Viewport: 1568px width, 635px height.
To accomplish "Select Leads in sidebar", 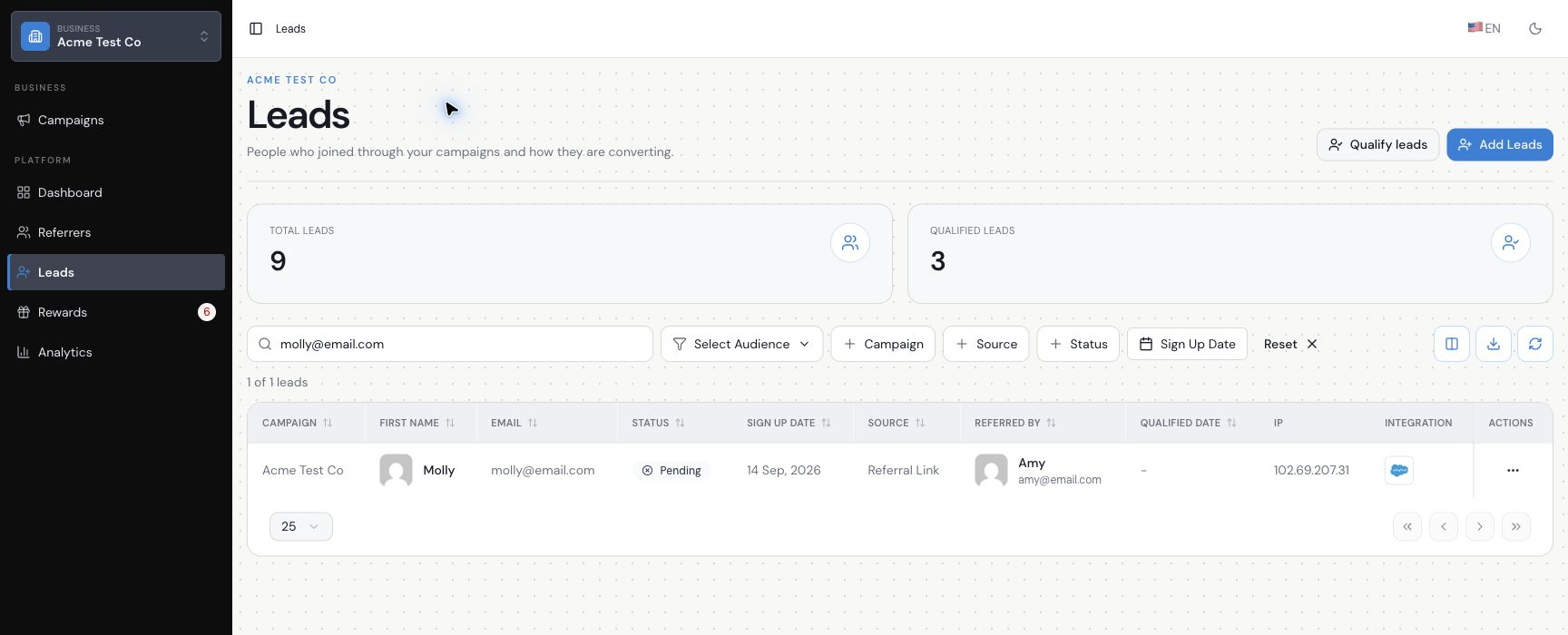I will [116, 272].
